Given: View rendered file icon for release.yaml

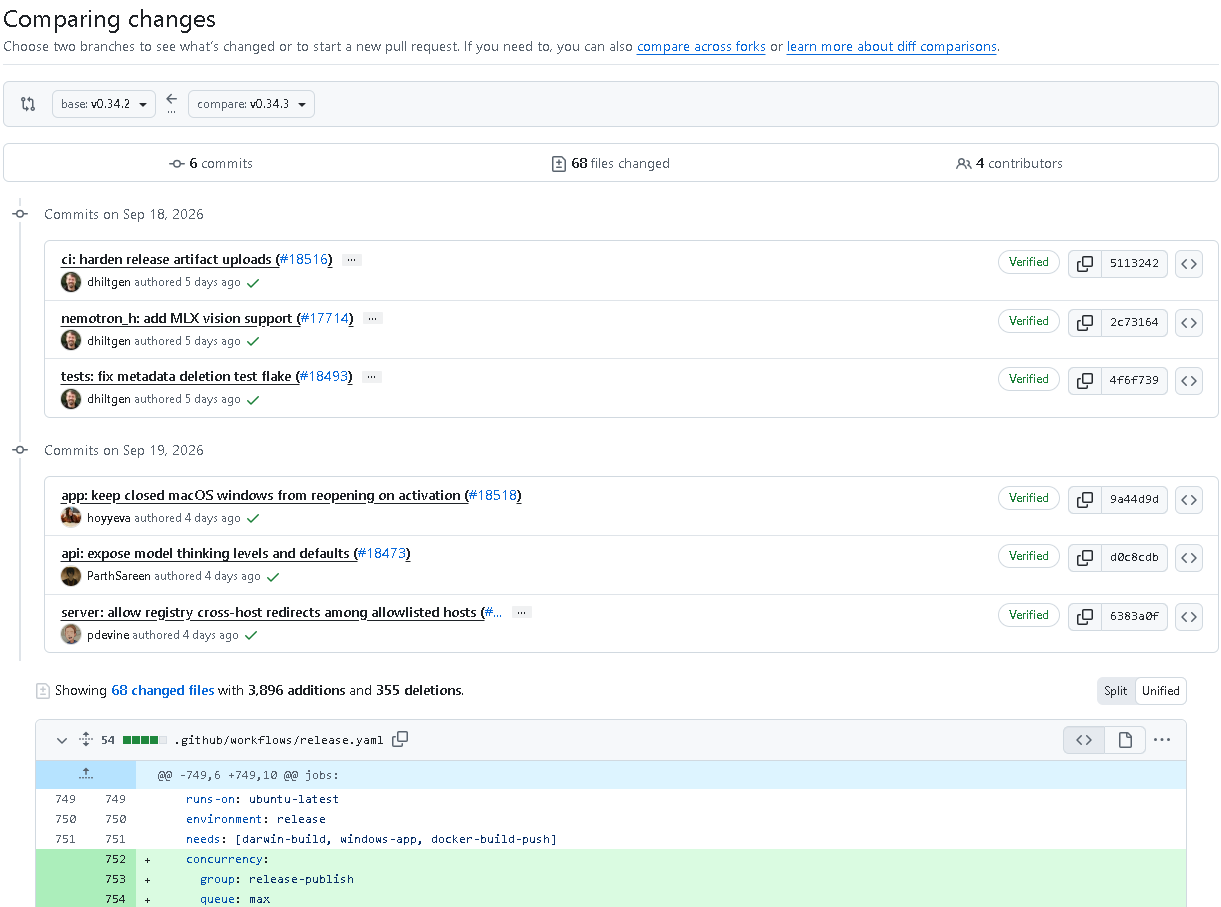Looking at the screenshot, I should point(1125,740).
